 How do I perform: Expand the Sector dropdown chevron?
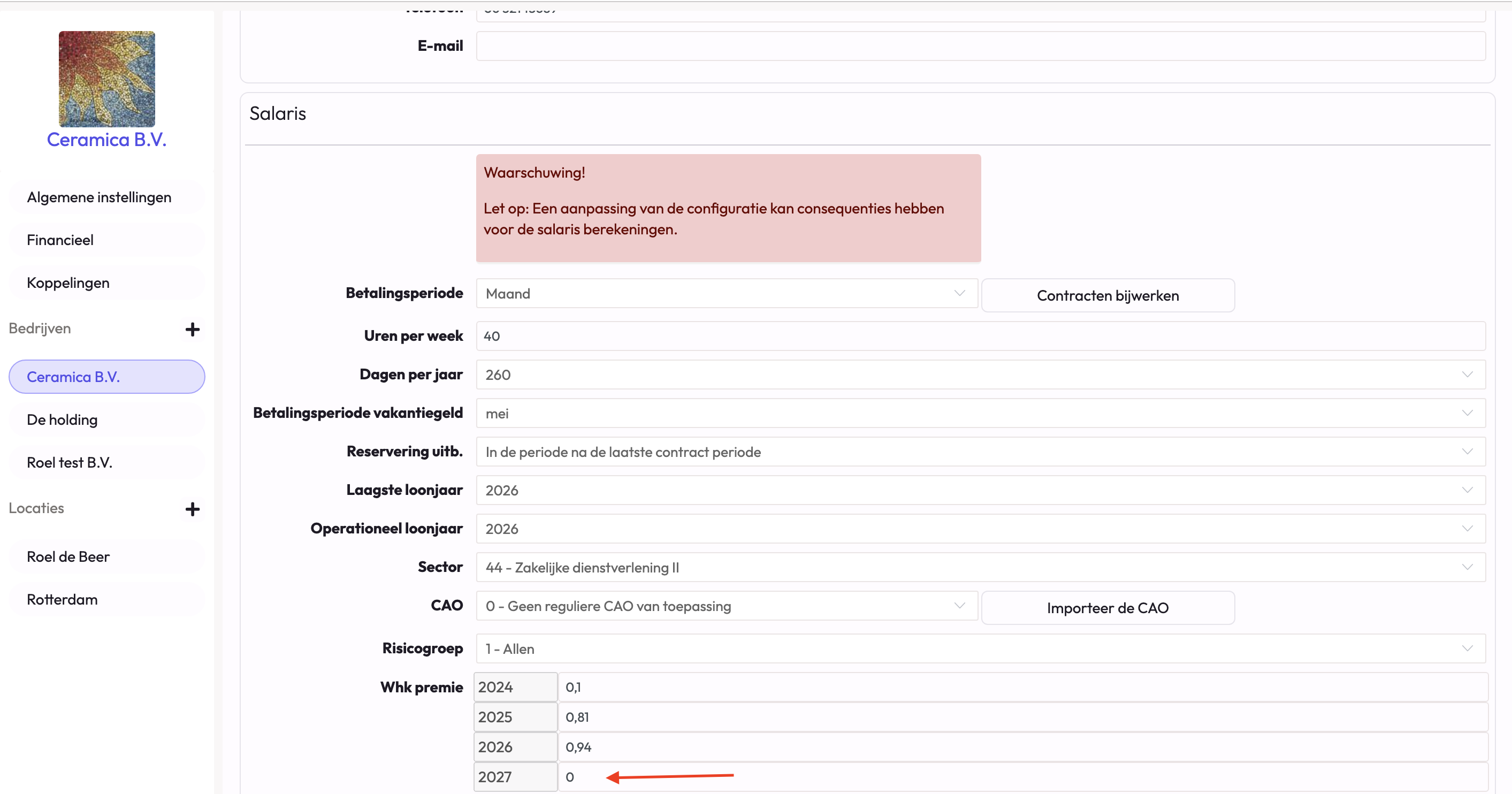point(1466,567)
